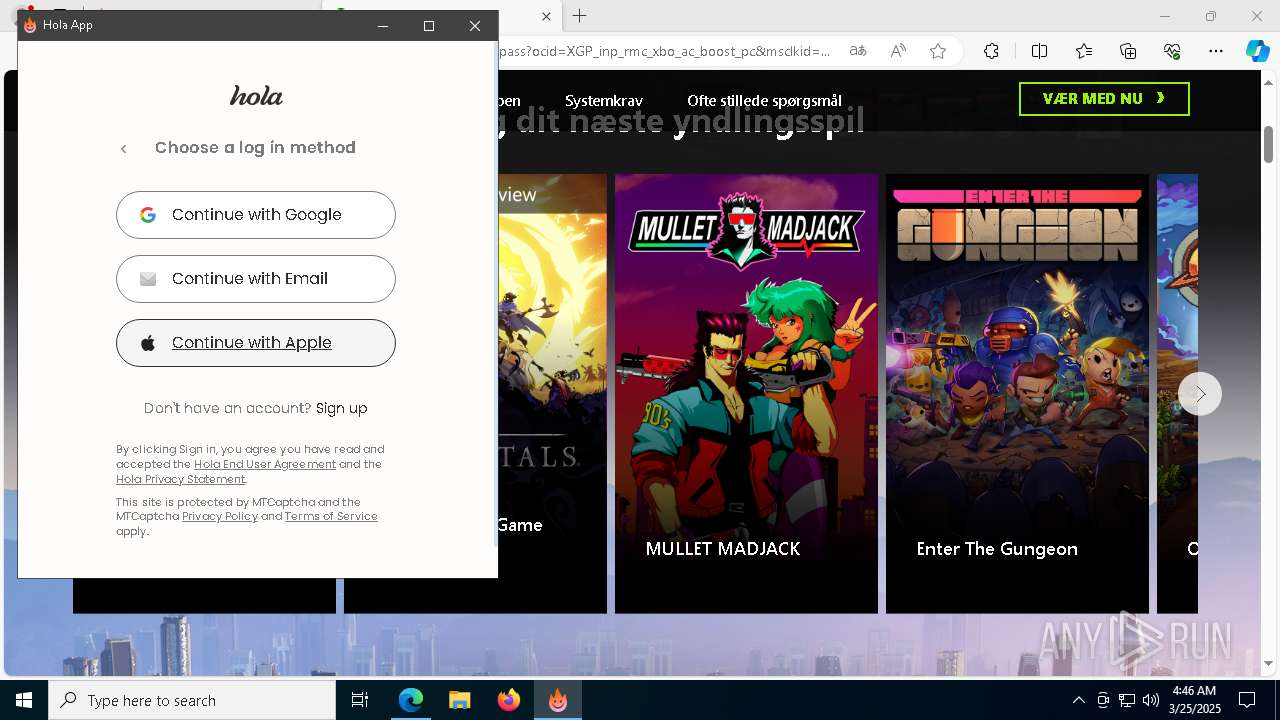
Task: Click Hola App flame icon in title bar
Action: [x=30, y=25]
